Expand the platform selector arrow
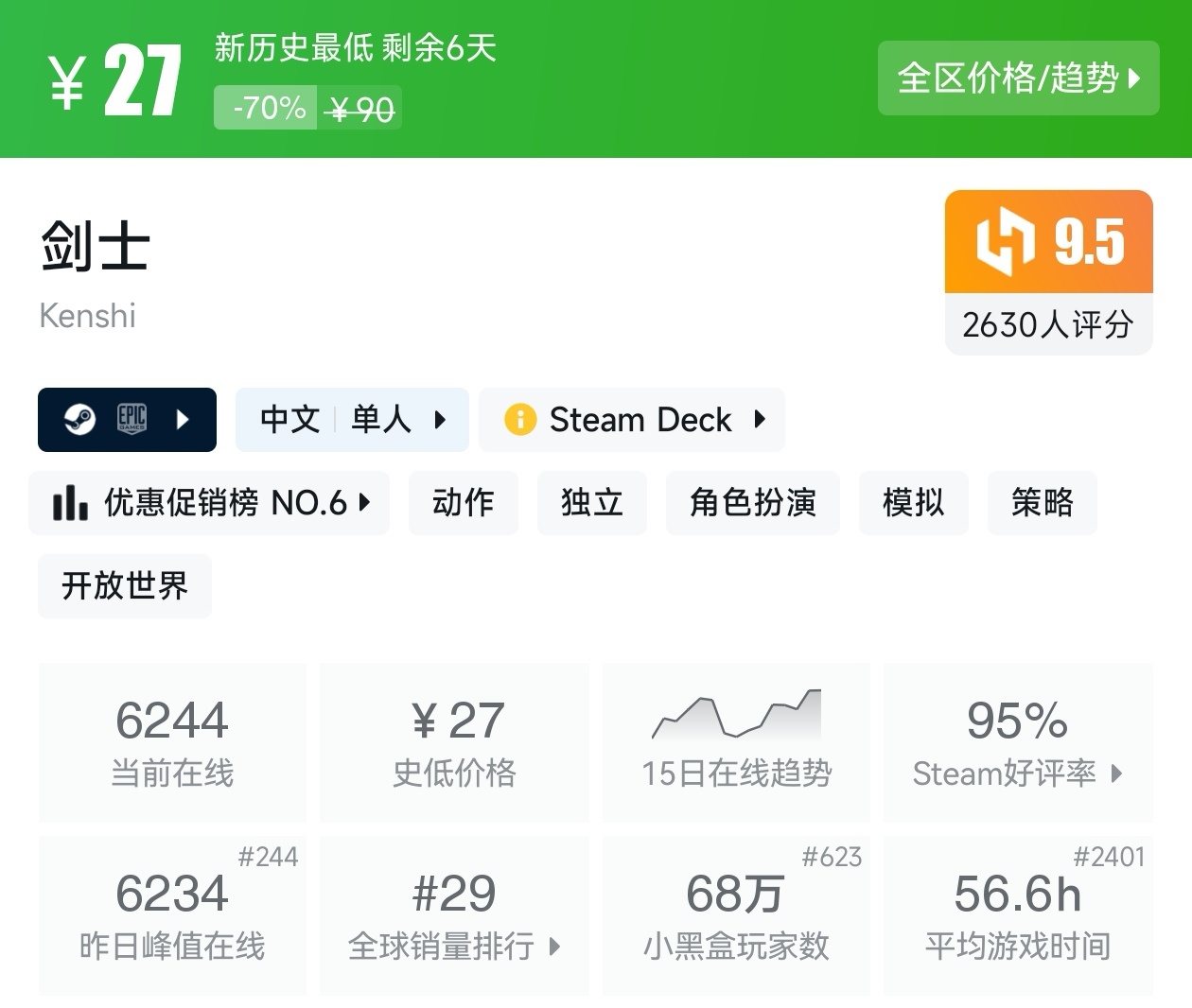The height and width of the screenshot is (1008, 1192). (183, 419)
